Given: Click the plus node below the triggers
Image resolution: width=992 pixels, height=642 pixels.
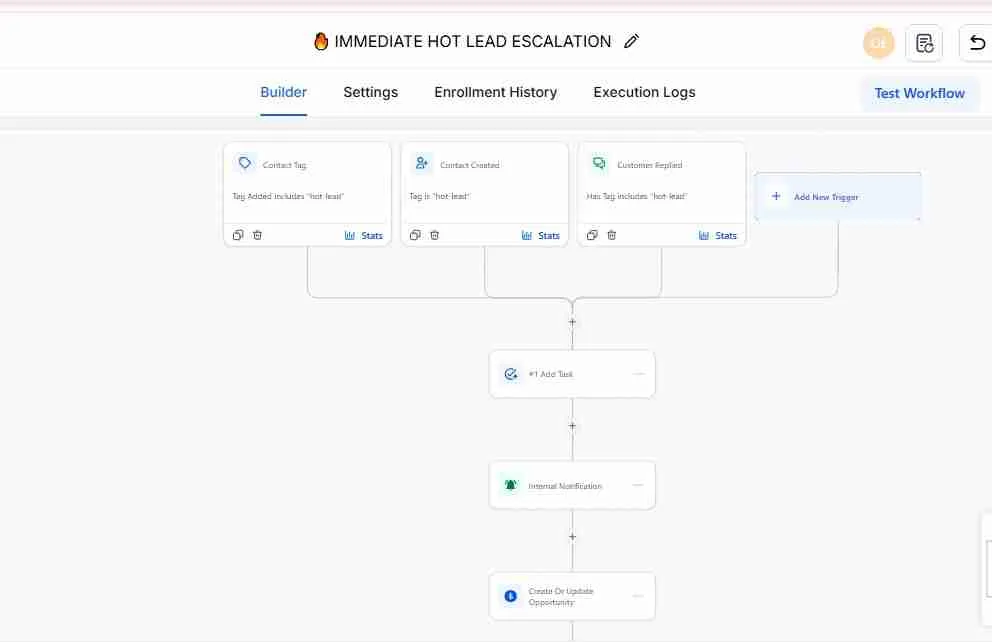Looking at the screenshot, I should coord(572,322).
